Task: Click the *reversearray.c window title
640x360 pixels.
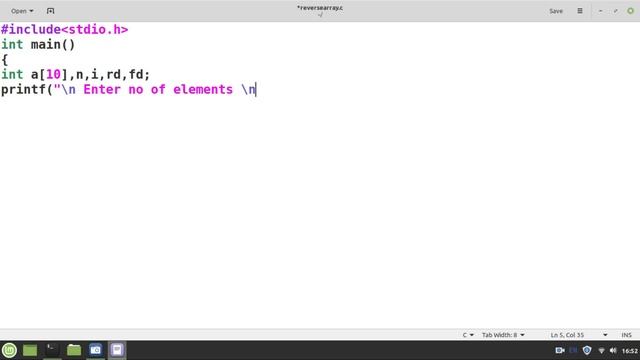Action: point(320,8)
